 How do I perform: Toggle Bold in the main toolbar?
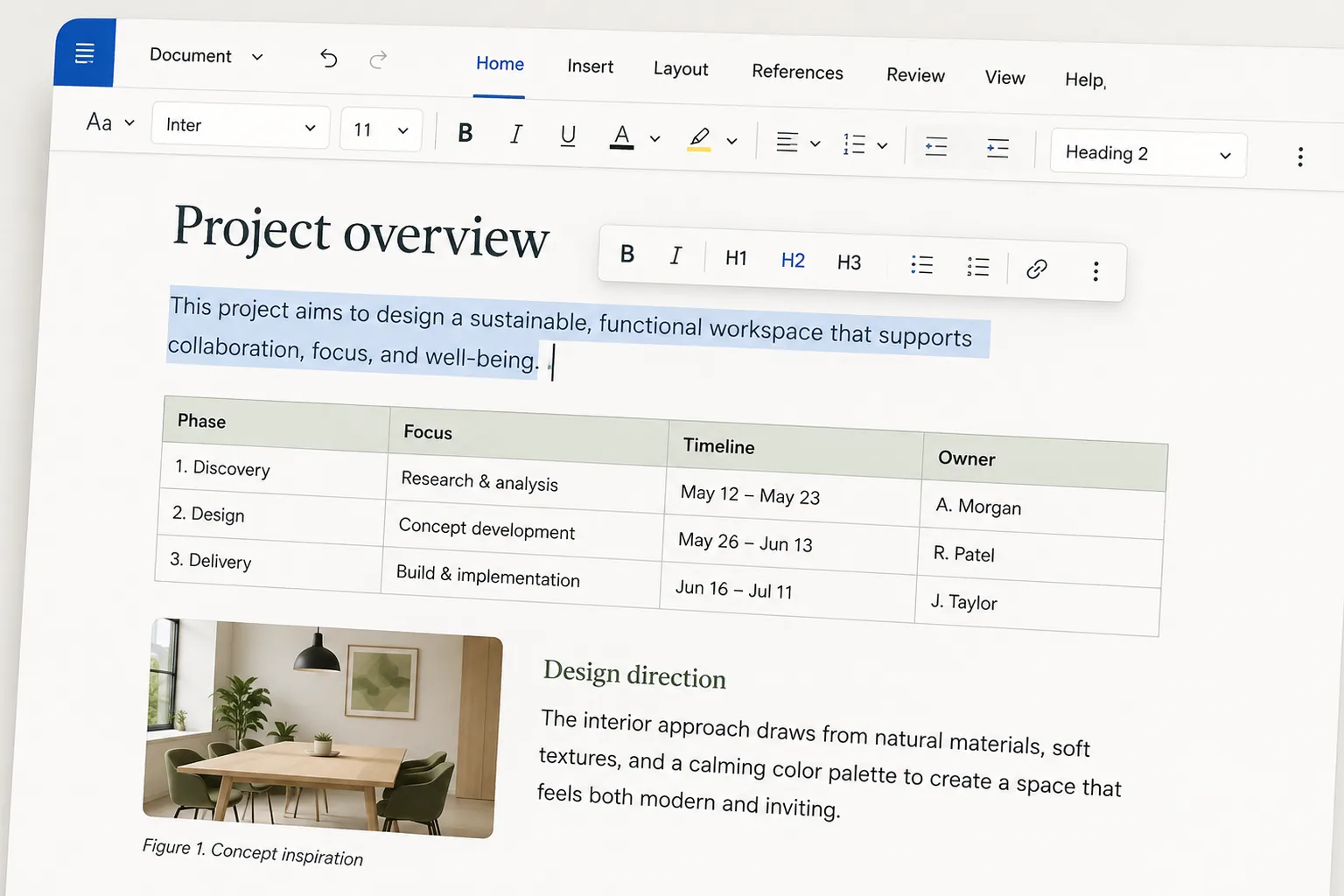click(x=465, y=132)
